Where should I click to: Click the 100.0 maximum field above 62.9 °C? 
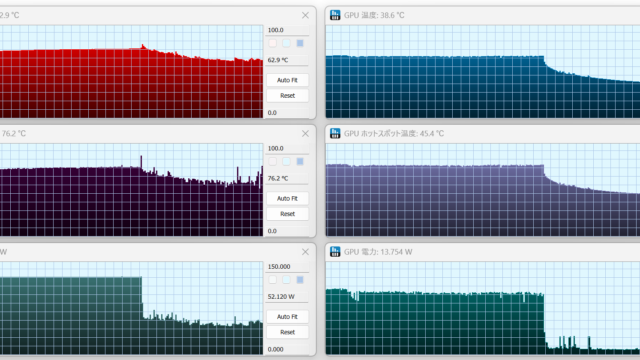[x=287, y=30]
